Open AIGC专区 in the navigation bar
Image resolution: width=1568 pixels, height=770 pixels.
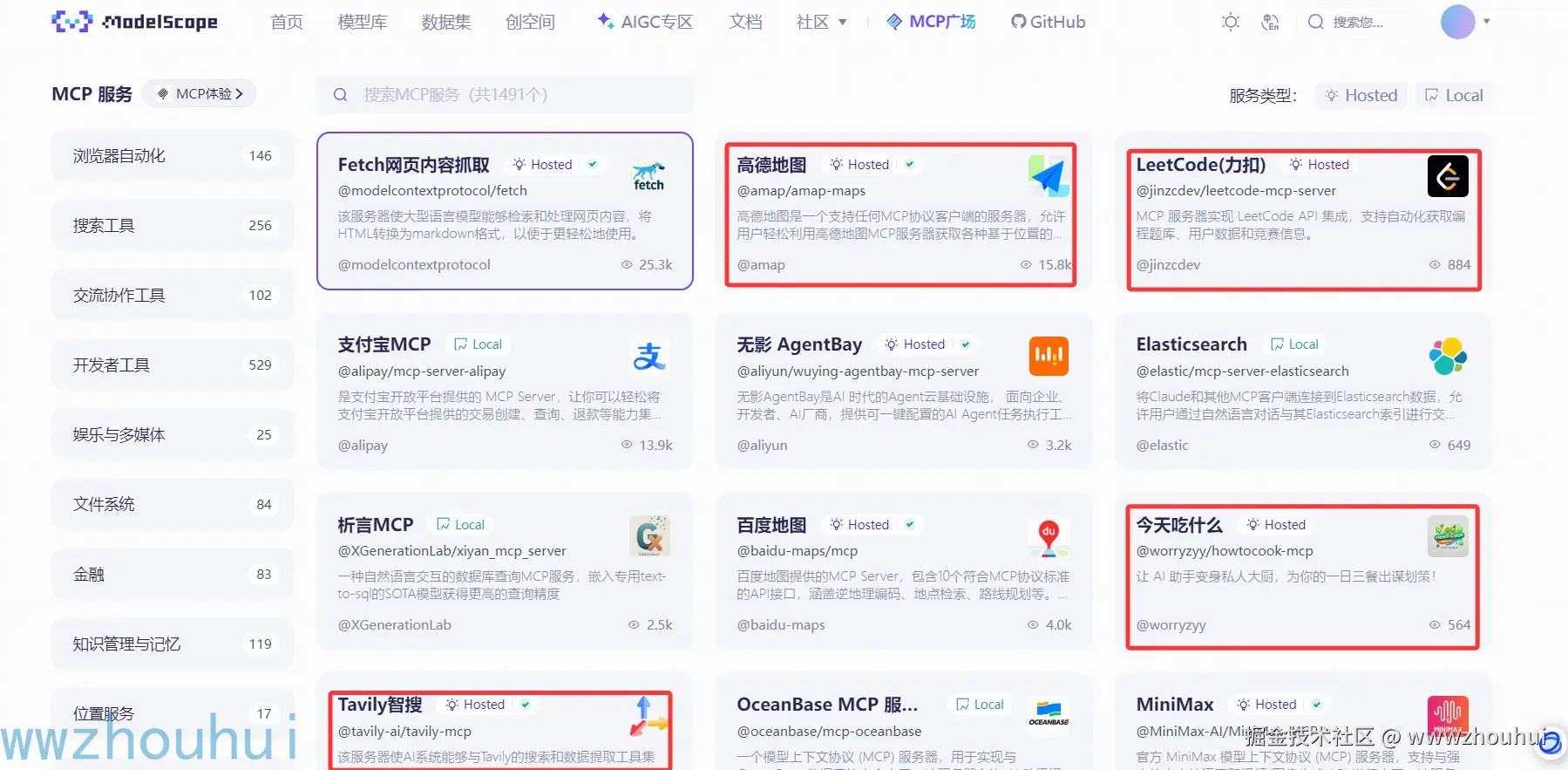(645, 22)
